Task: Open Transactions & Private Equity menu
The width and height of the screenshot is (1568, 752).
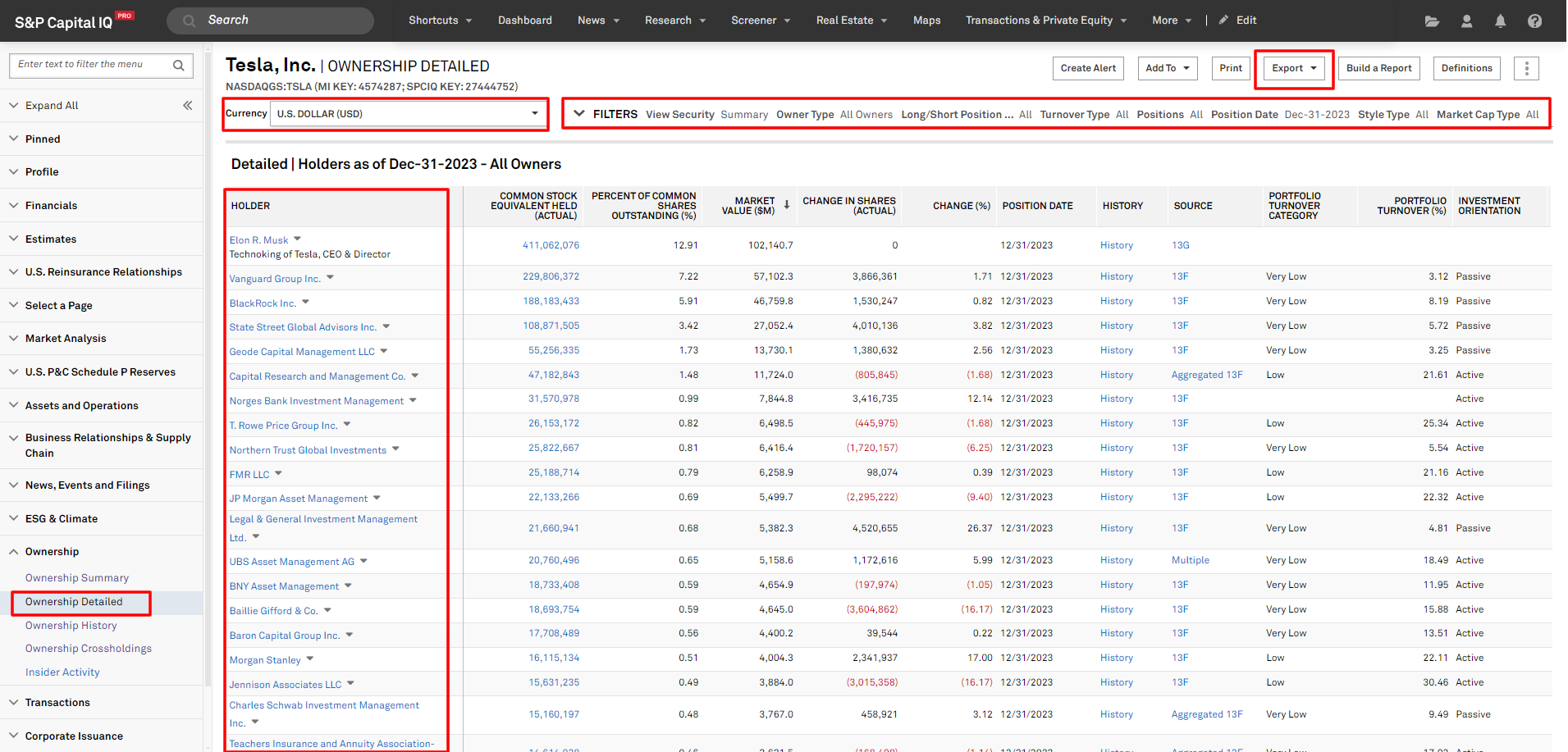Action: [1046, 21]
